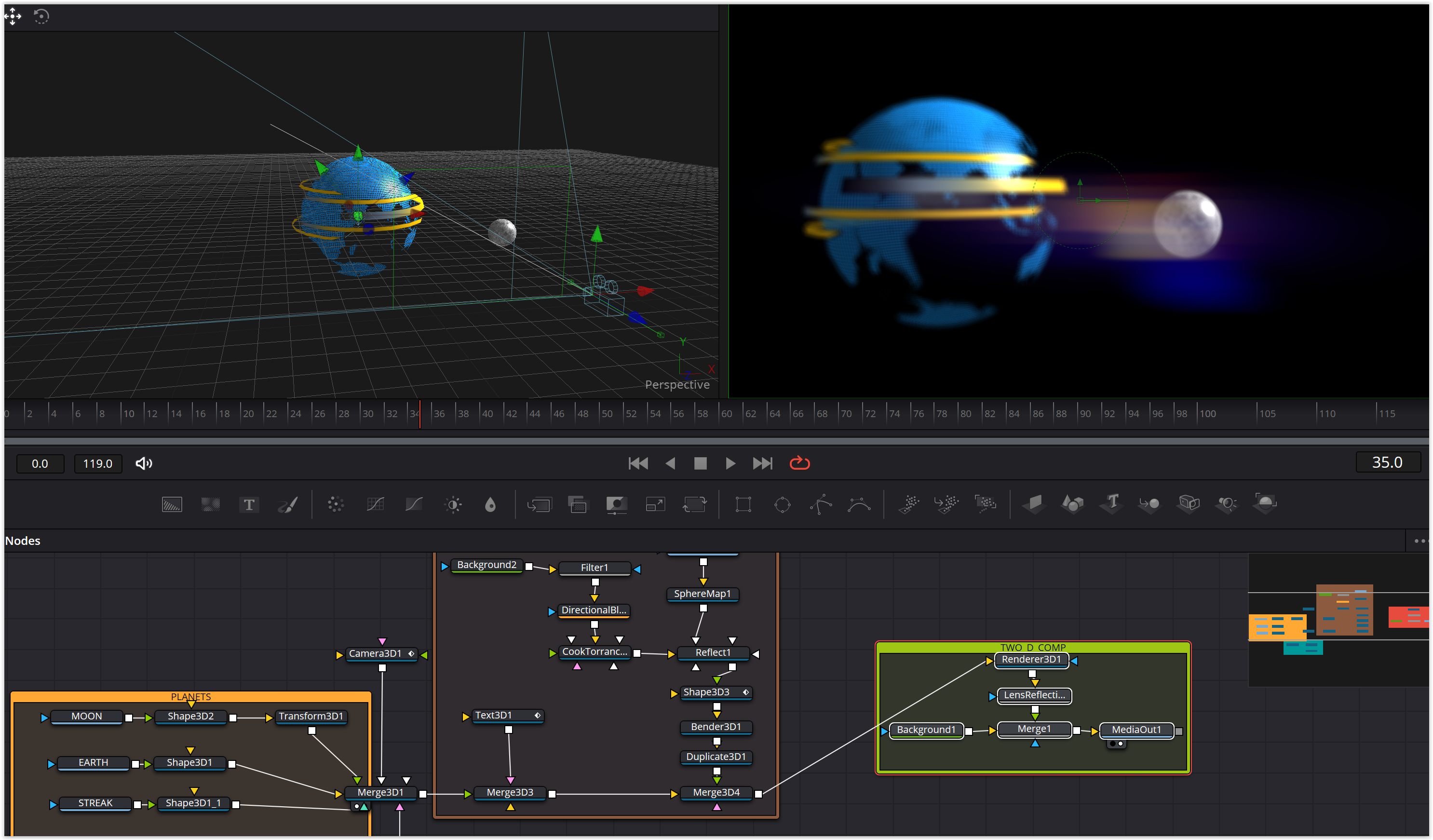Select the Transform3D1 node
This screenshot has height=840, width=1433.
coord(311,717)
